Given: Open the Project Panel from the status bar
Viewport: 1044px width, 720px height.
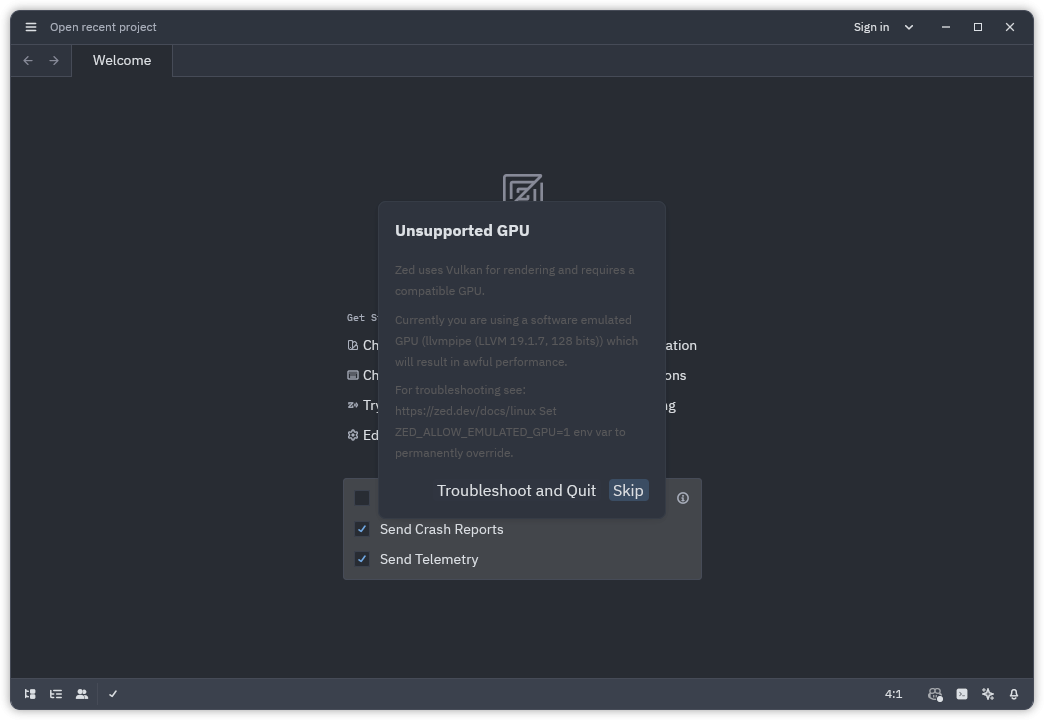Looking at the screenshot, I should tap(30, 694).
